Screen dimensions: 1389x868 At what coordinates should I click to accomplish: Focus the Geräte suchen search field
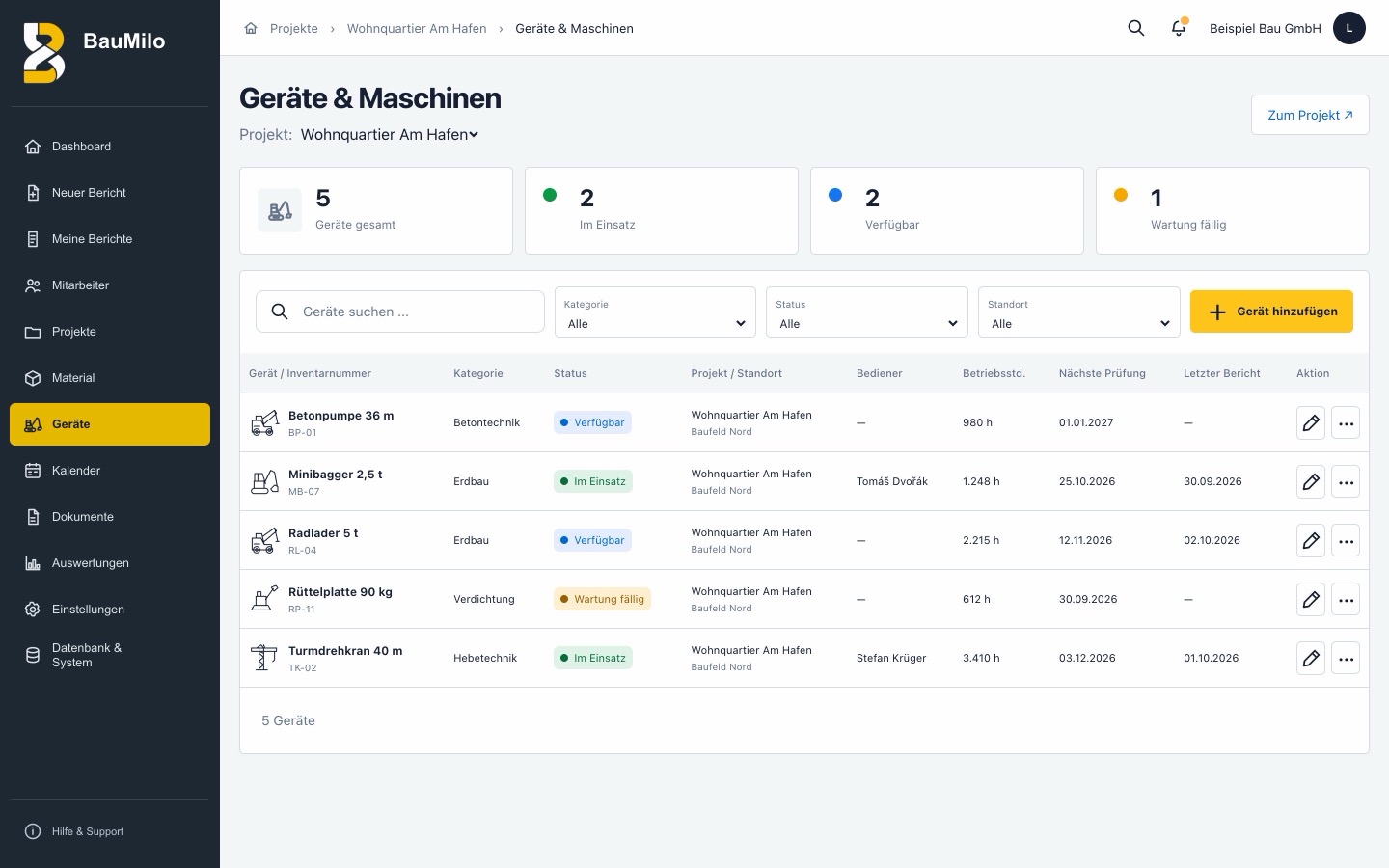point(400,312)
